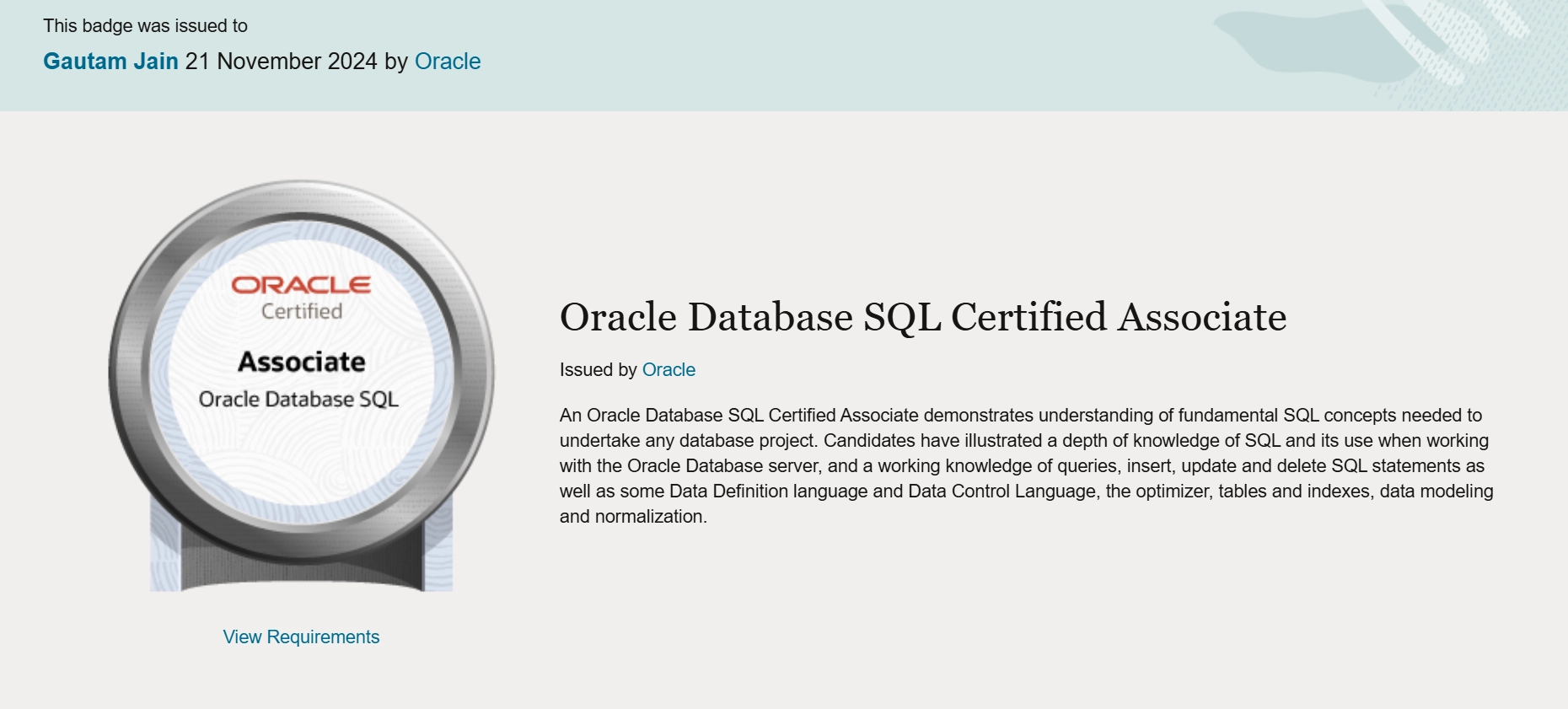Viewport: 1568px width, 709px height.
Task: Click the '21 November 2024' issue date
Action: click(281, 62)
